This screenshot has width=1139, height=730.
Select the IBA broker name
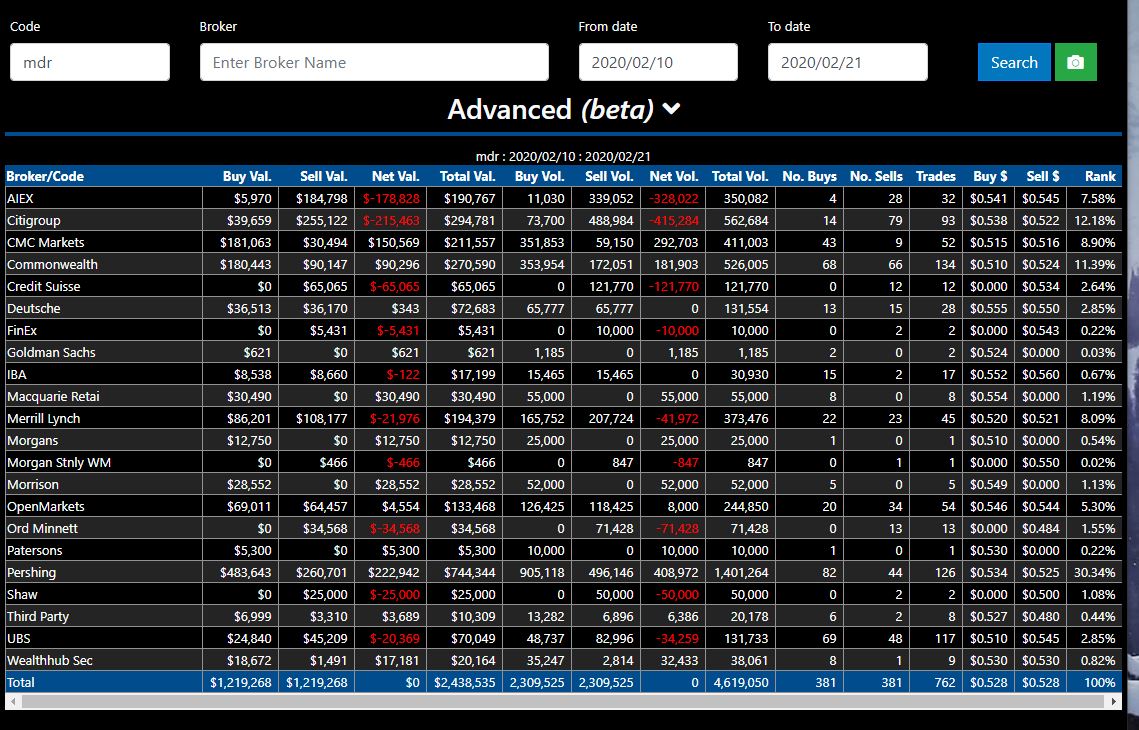point(17,374)
